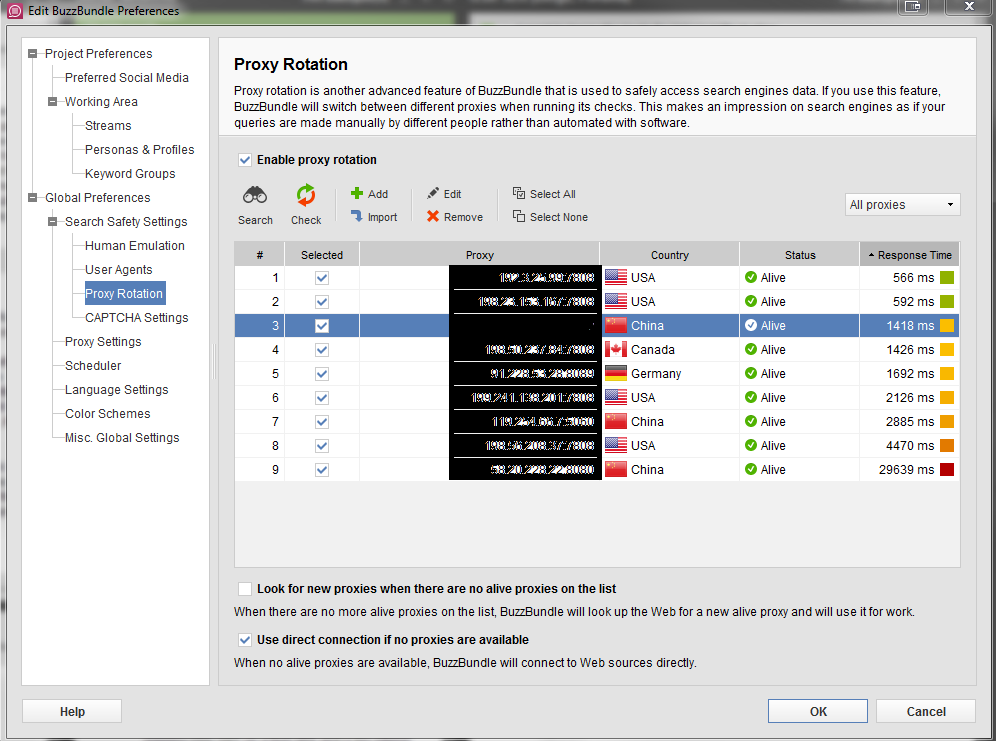Click the green plus Add icon
The image size is (996, 741).
[357, 193]
